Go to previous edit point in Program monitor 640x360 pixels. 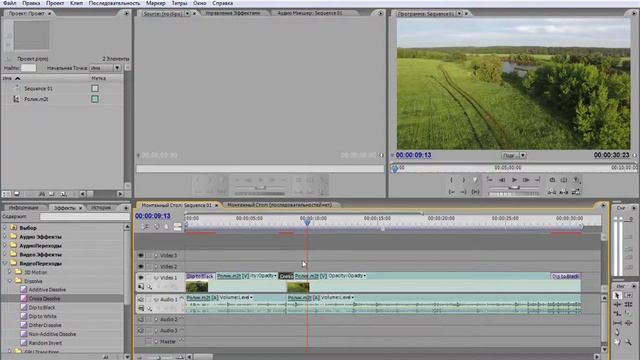pos(490,180)
